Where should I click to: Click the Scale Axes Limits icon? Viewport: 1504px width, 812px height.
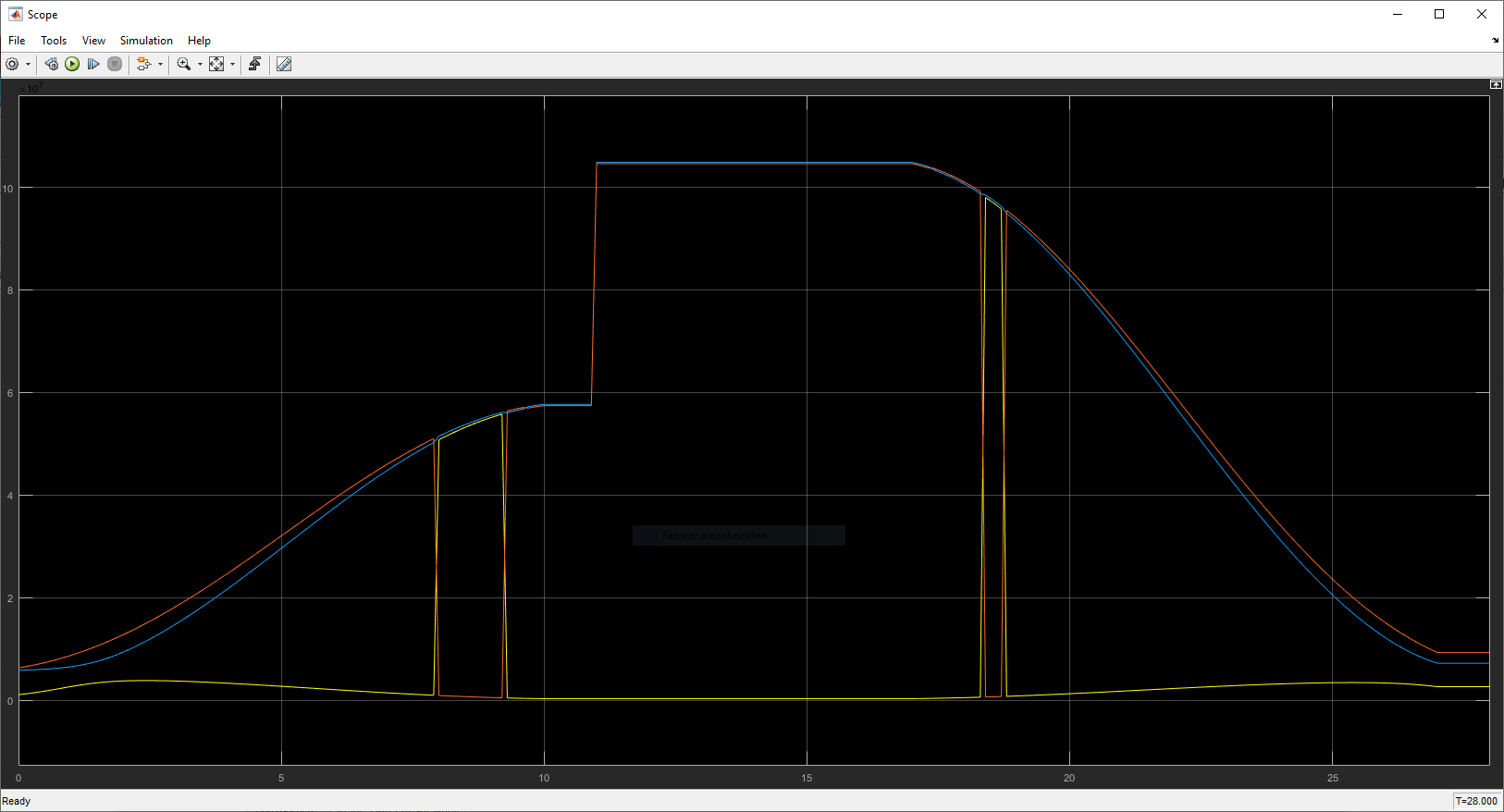click(216, 64)
